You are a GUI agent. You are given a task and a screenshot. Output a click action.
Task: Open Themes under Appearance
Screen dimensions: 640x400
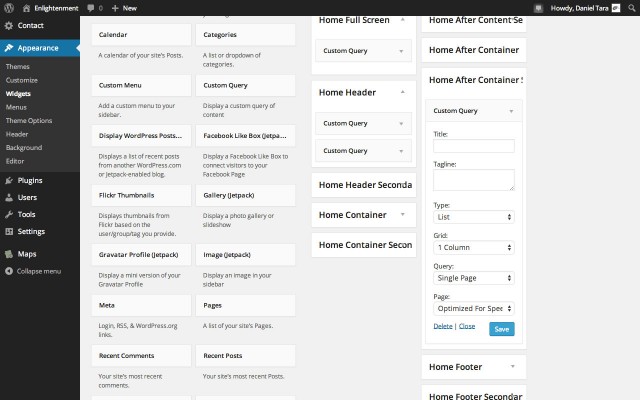(18, 67)
